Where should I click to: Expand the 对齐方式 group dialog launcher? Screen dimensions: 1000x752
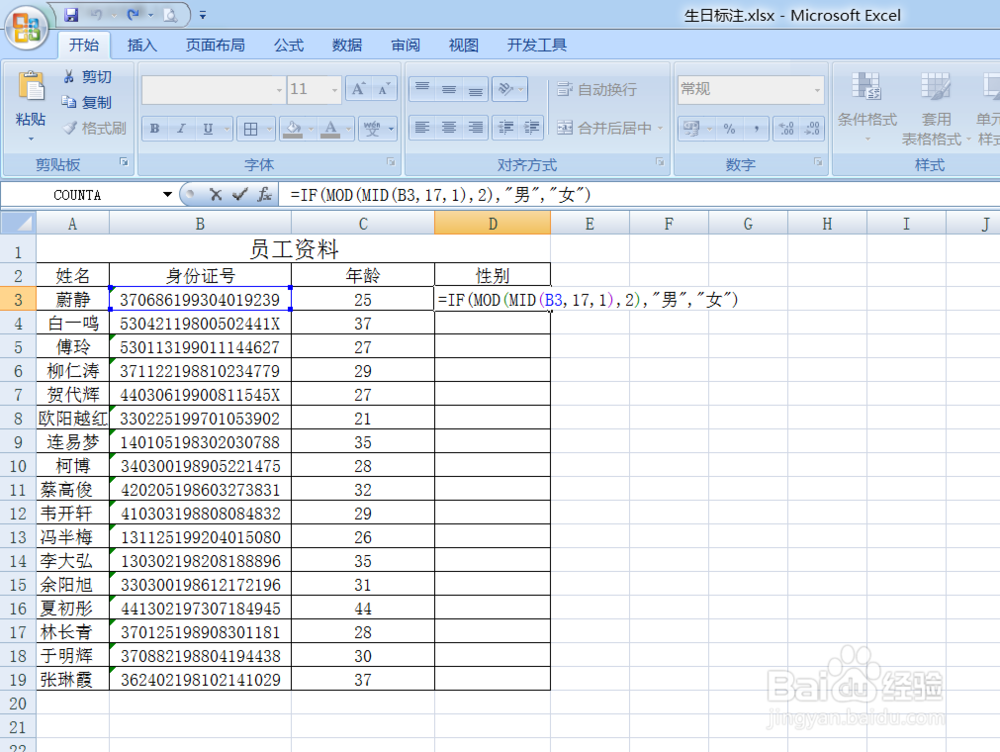660,163
